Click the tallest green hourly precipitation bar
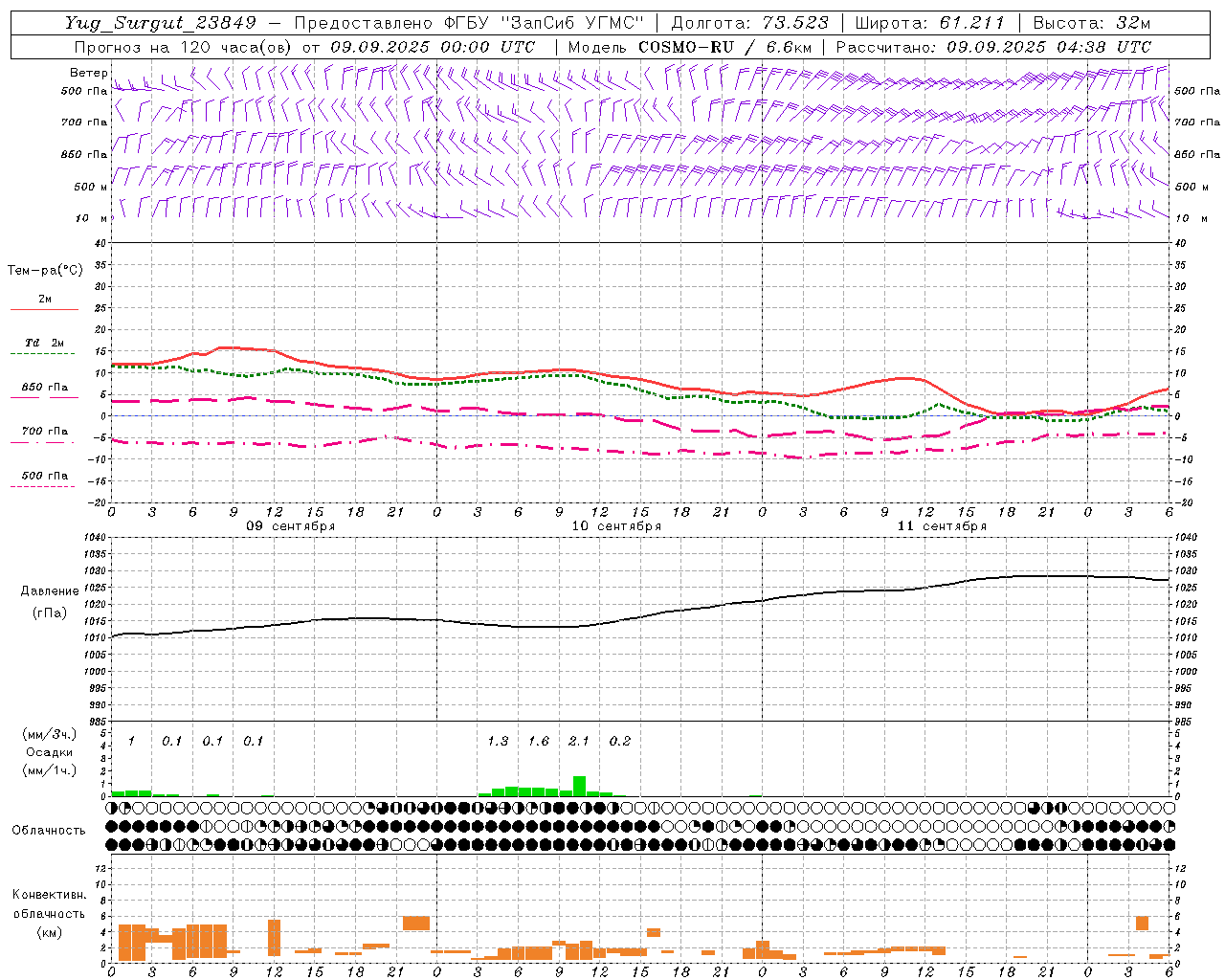1225x980 pixels. click(579, 786)
